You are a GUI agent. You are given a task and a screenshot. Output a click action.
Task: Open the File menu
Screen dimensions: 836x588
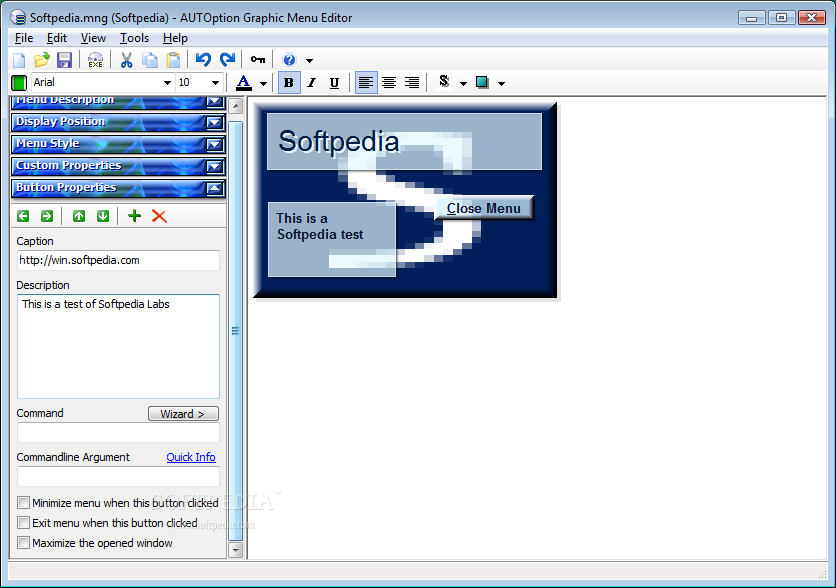click(x=24, y=38)
